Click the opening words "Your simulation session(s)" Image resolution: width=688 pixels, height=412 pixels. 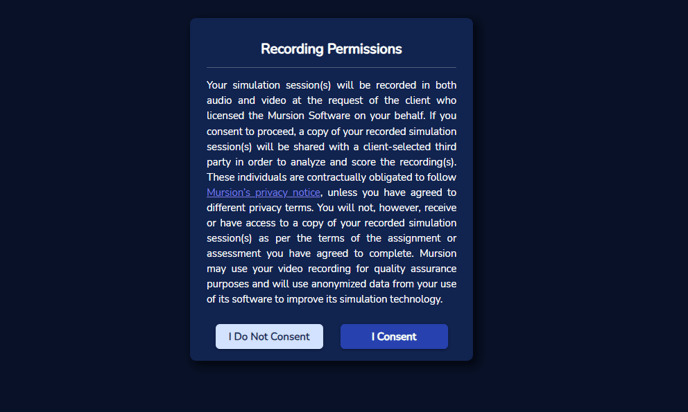point(269,85)
